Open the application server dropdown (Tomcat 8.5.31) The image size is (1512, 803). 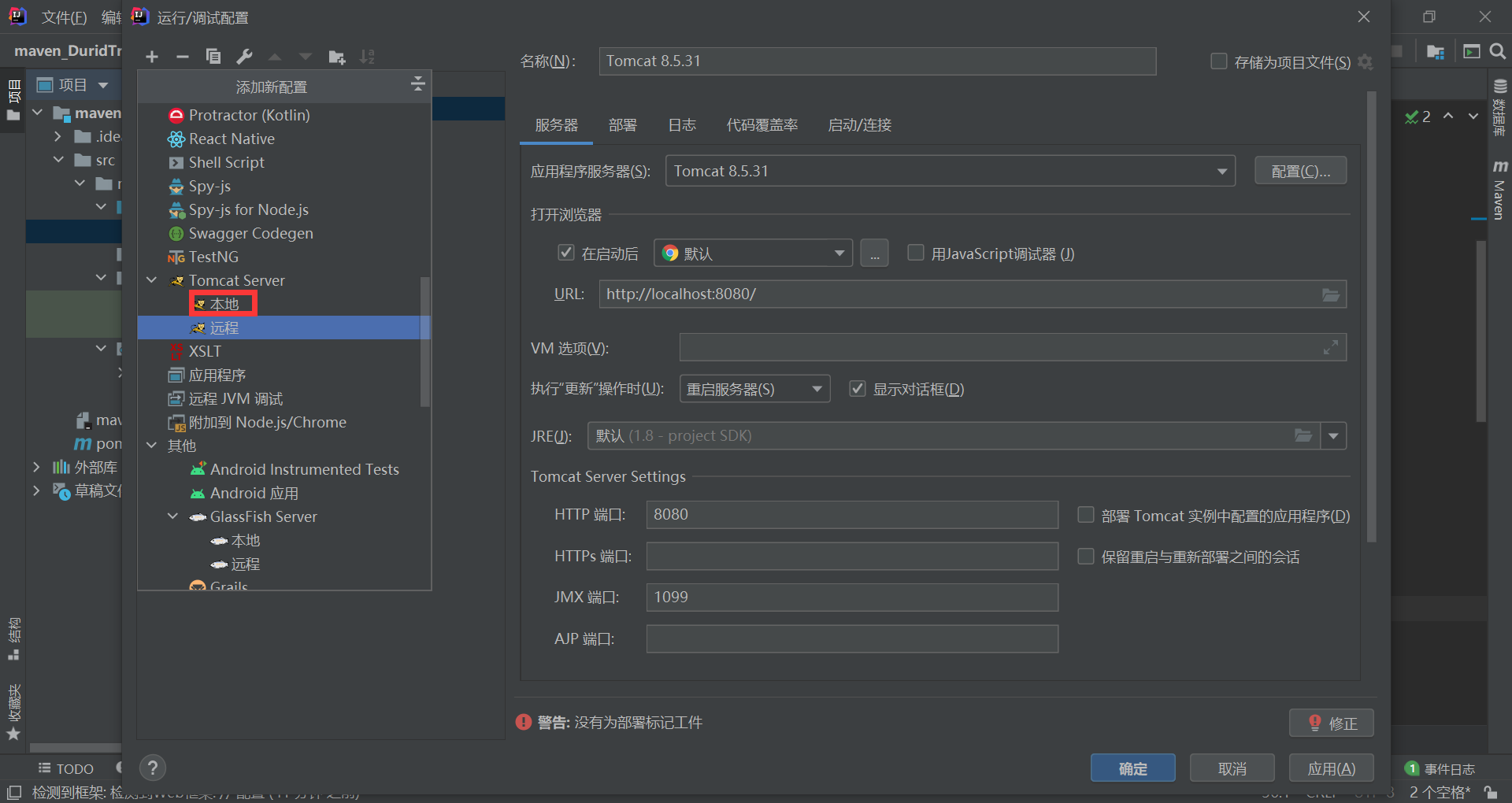click(x=950, y=171)
